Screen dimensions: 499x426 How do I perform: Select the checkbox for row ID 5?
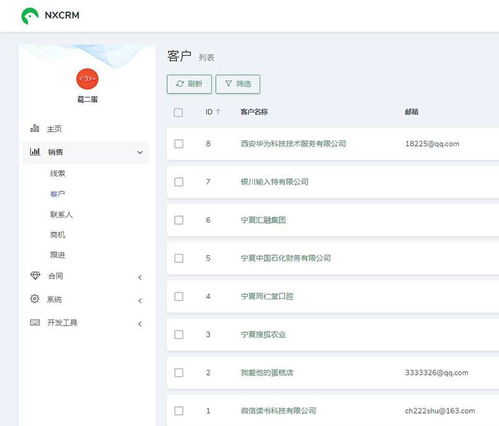179,258
